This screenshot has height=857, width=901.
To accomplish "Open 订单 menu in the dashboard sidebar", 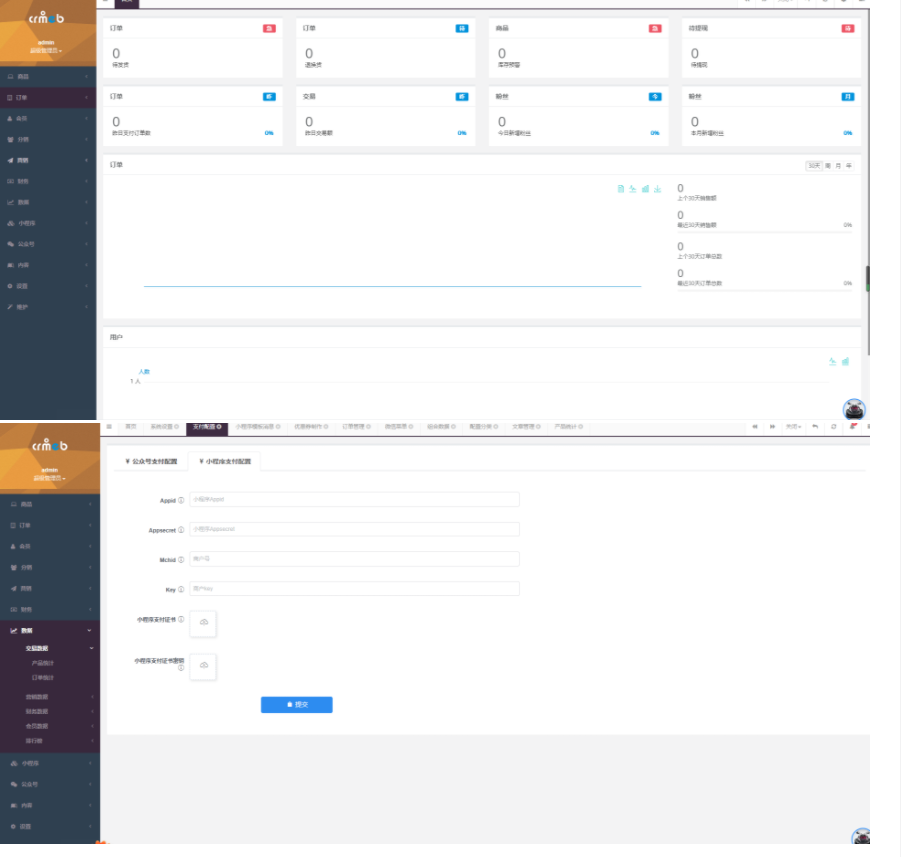I will (x=48, y=98).
